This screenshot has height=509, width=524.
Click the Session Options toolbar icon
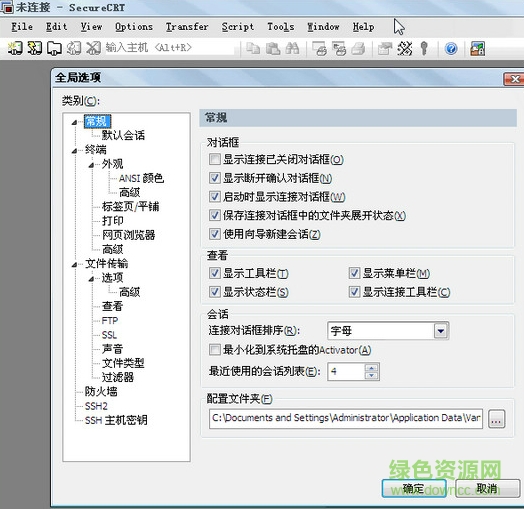385,48
